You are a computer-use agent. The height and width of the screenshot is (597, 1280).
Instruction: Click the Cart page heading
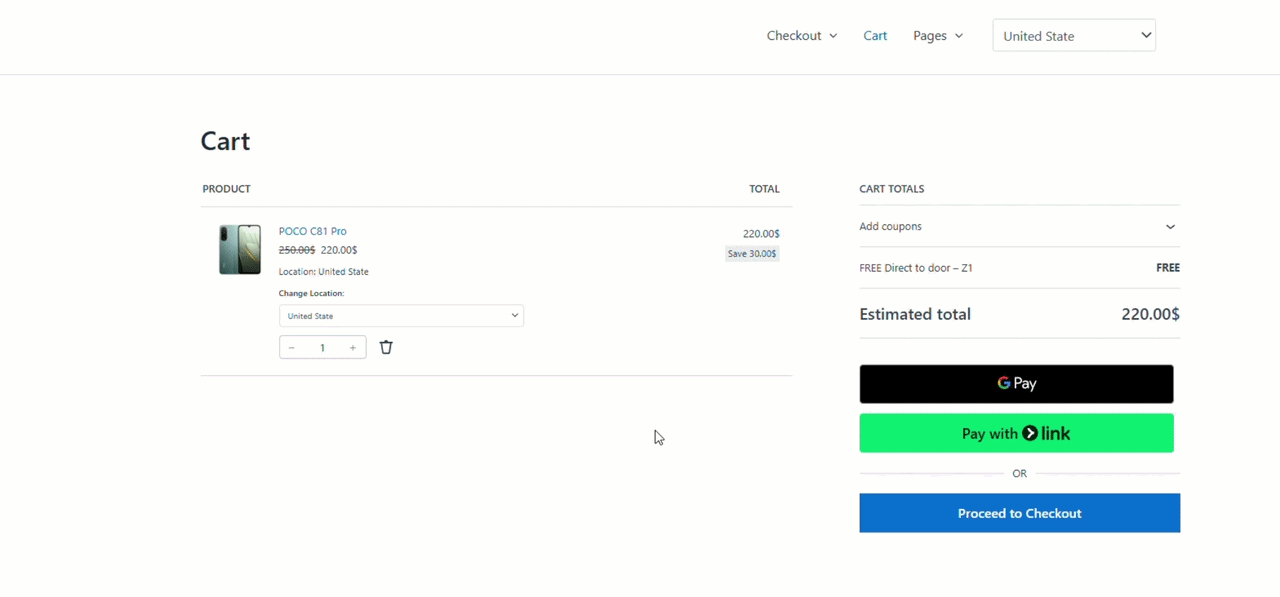point(225,141)
